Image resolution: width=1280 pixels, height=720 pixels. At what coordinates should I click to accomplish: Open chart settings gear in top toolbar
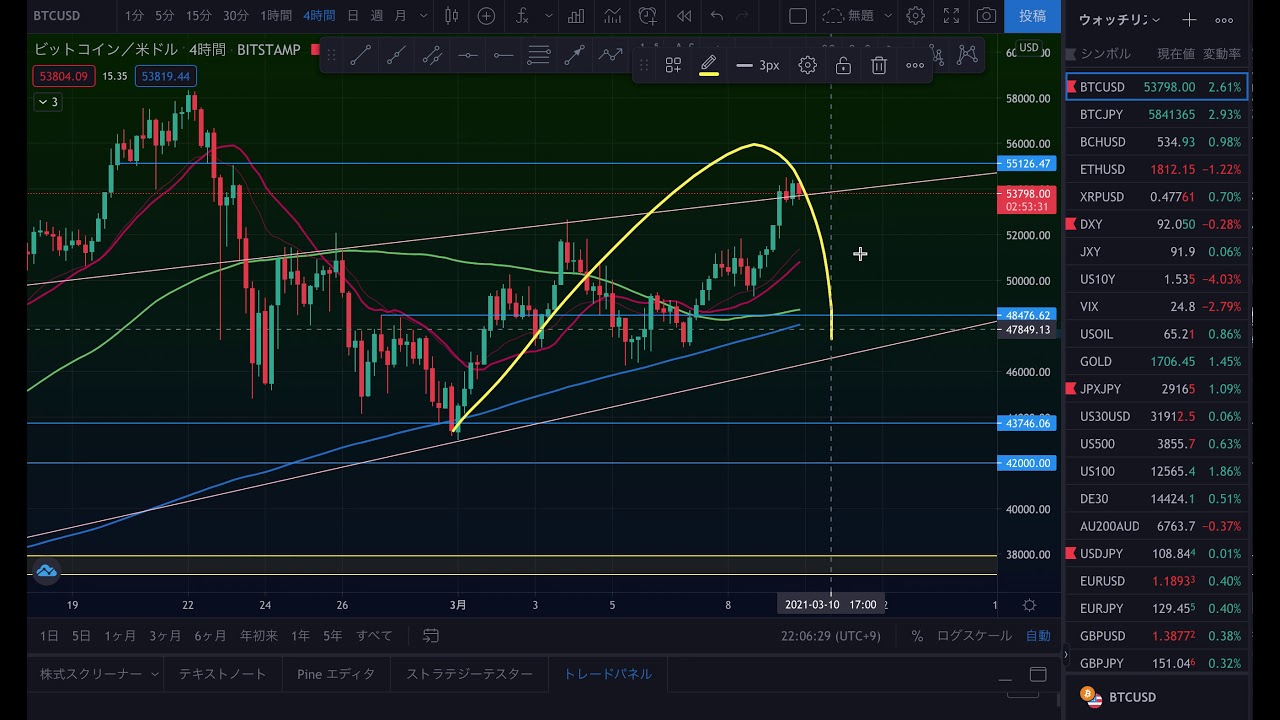click(x=915, y=16)
